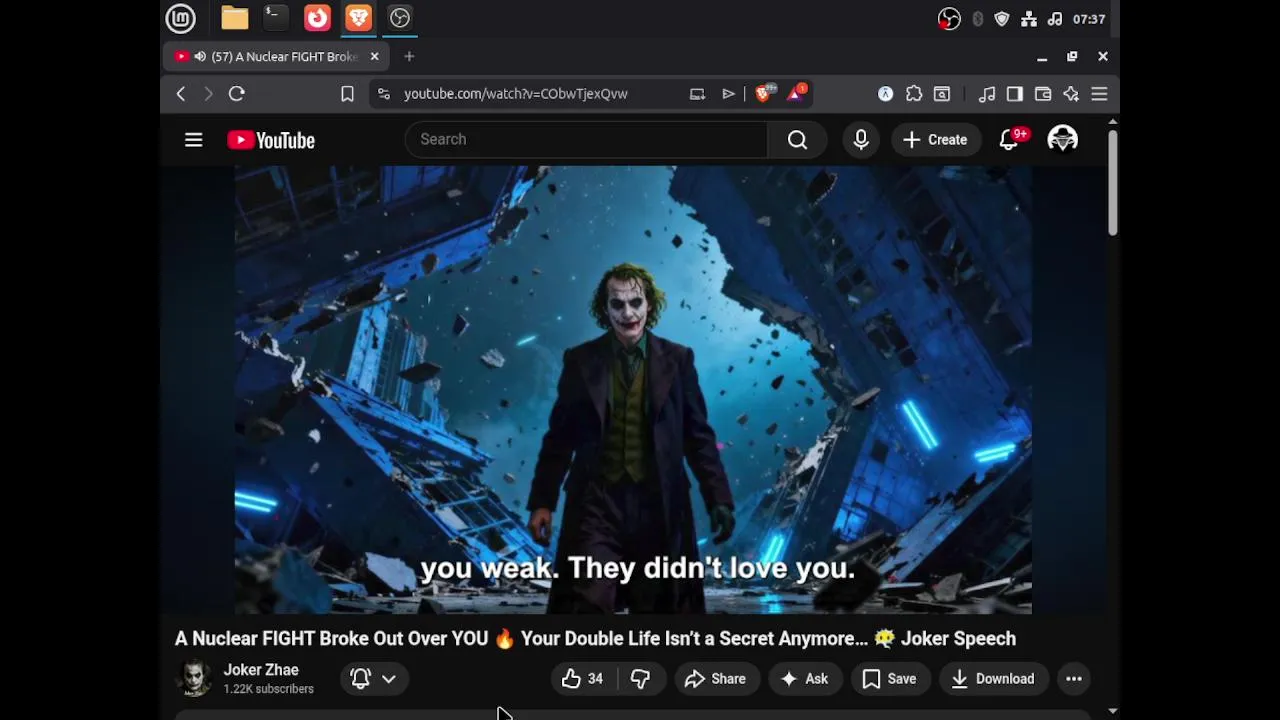Open the 07:37 clock calendar
The image size is (1280, 720).
[x=1089, y=19]
